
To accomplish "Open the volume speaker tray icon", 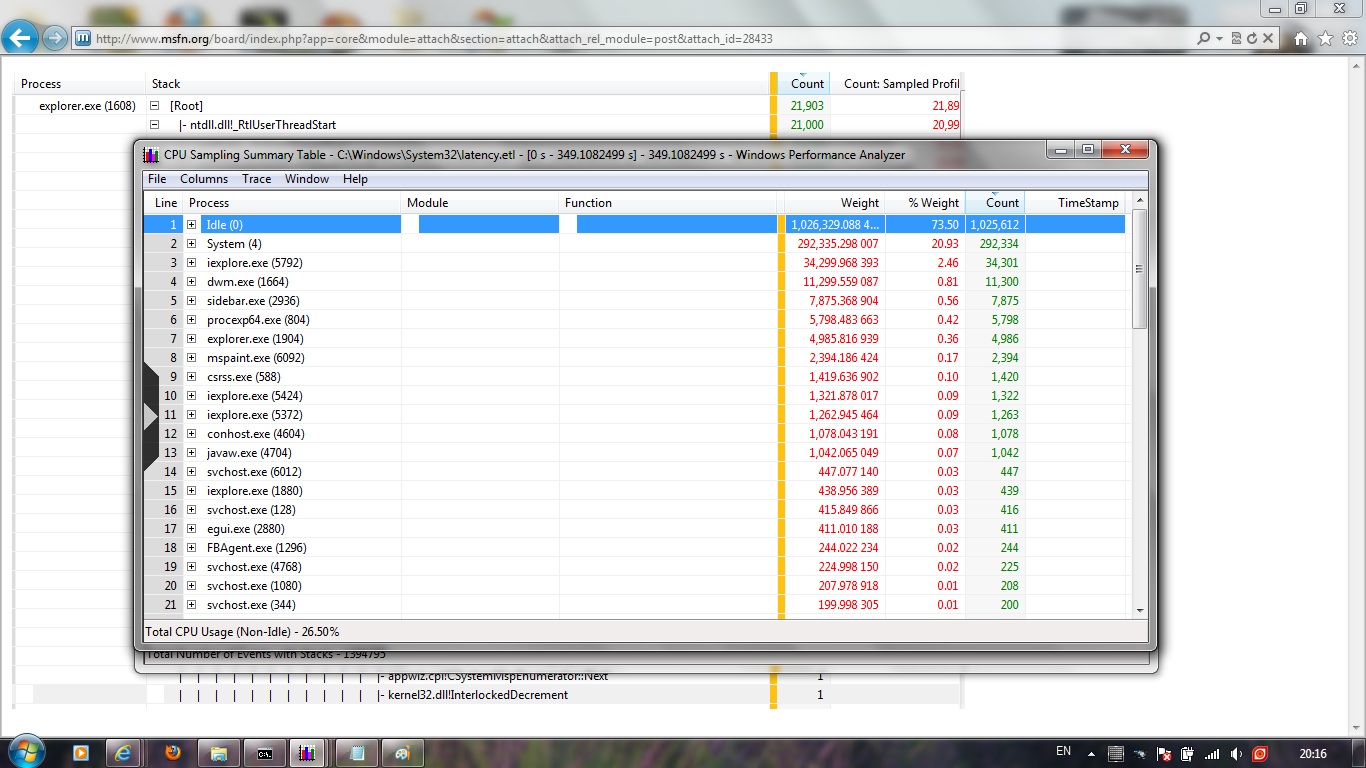I will coord(1236,754).
